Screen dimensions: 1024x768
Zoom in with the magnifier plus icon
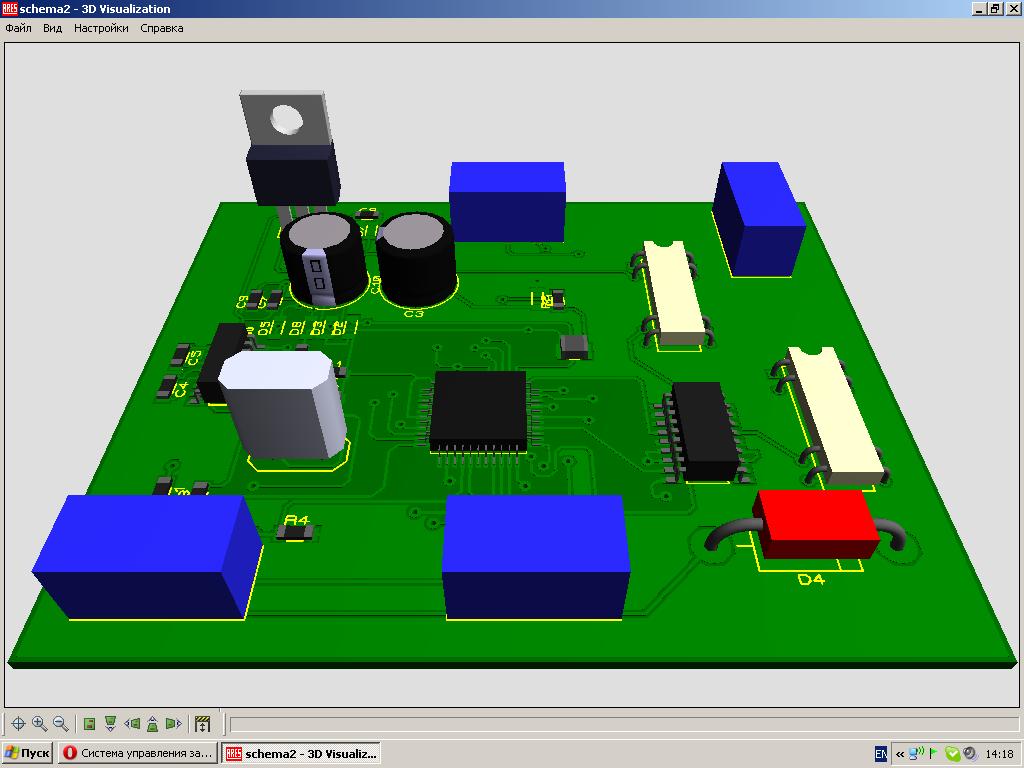point(40,724)
